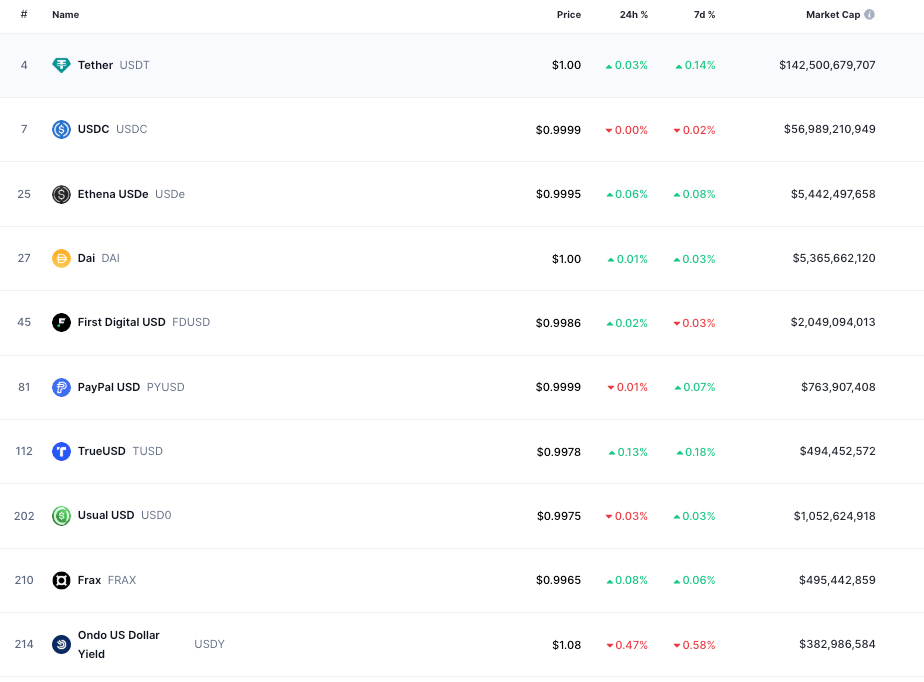Click the Usual USD logo icon
This screenshot has width=924, height=682.
pyautogui.click(x=61, y=516)
